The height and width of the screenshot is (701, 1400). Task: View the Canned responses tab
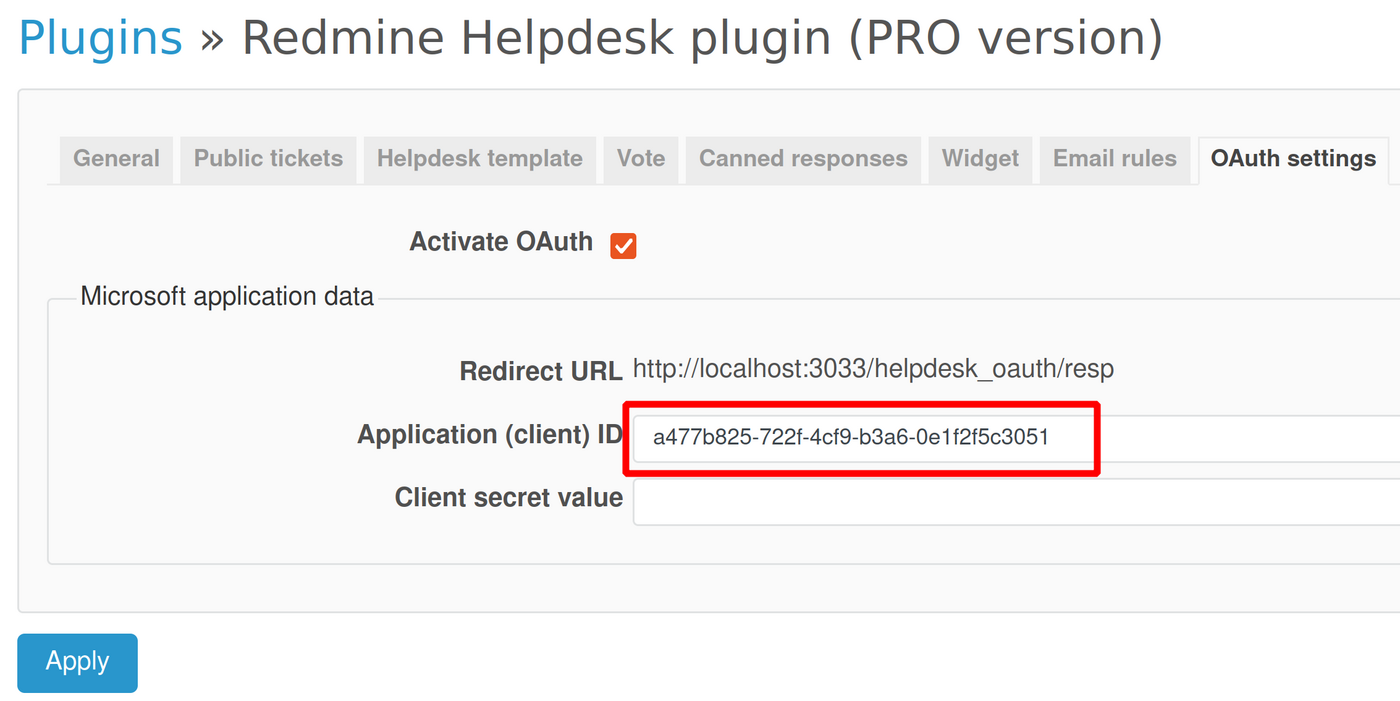802,158
